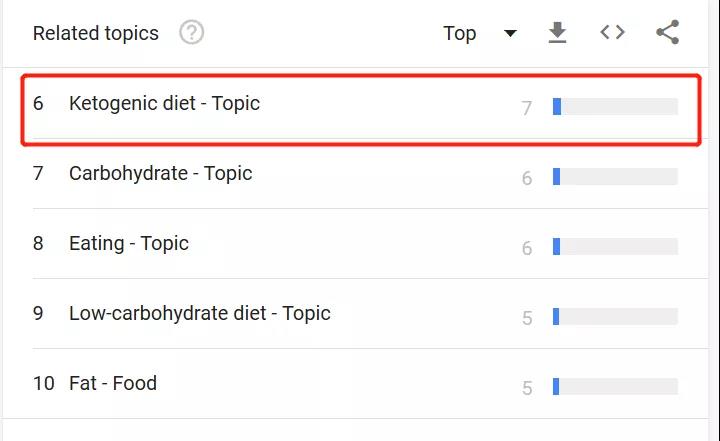Image resolution: width=720 pixels, height=441 pixels.
Task: Click the Carbohydrate score bar
Action: [615, 177]
